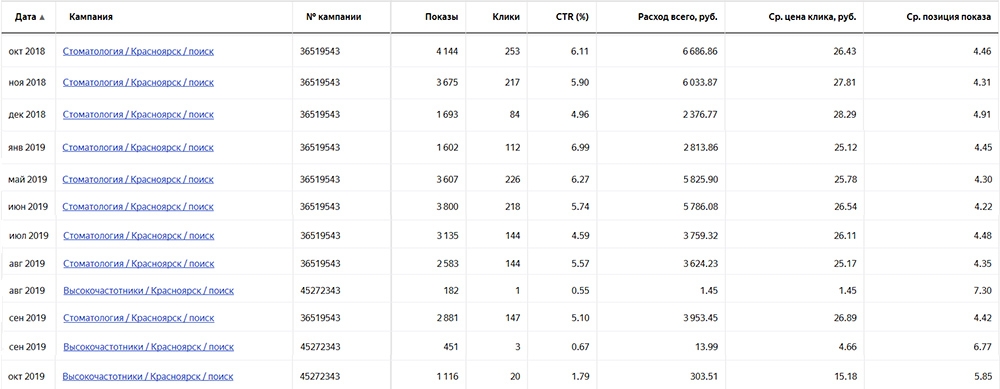The height and width of the screenshot is (389, 1000).
Task: Open Высокочастотники campaign link for сен 2019
Action: pyautogui.click(x=149, y=347)
